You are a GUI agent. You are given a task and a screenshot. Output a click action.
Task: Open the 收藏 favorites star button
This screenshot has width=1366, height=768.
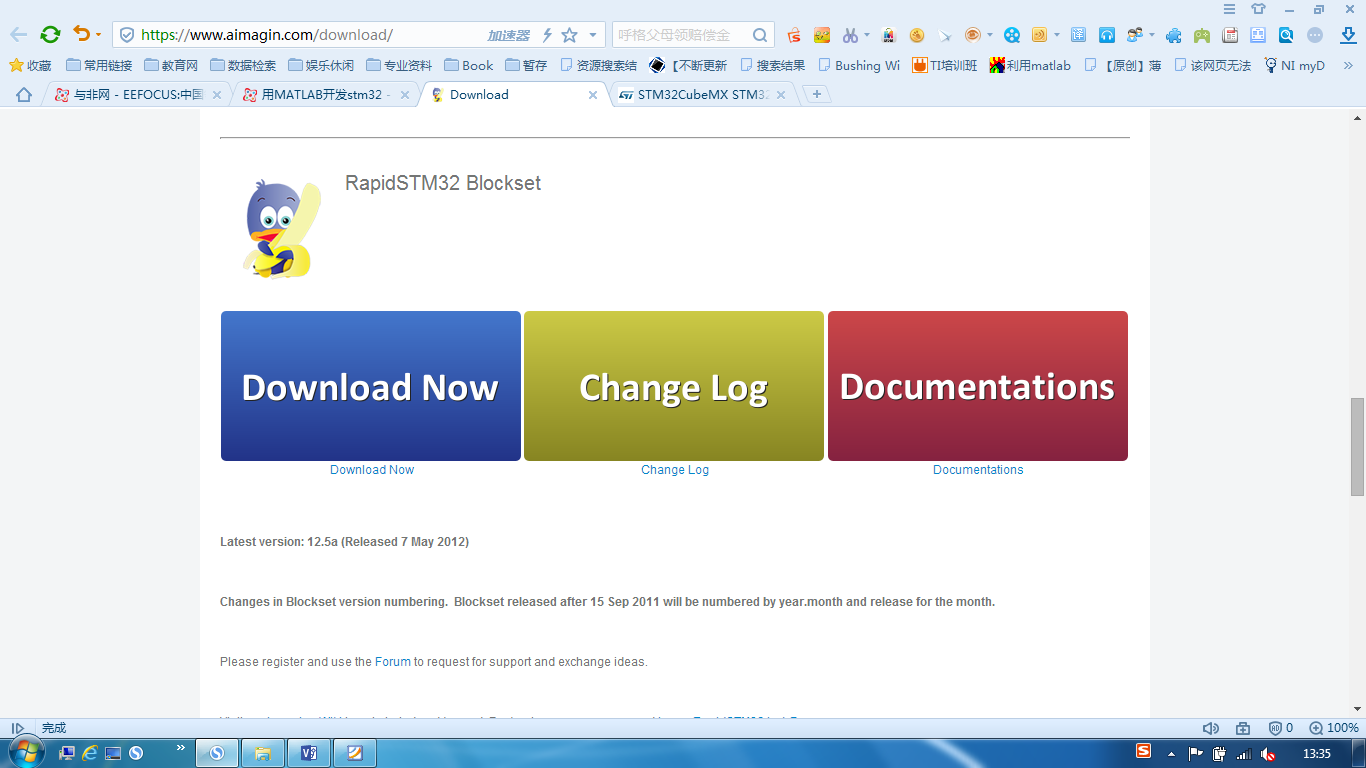point(30,65)
